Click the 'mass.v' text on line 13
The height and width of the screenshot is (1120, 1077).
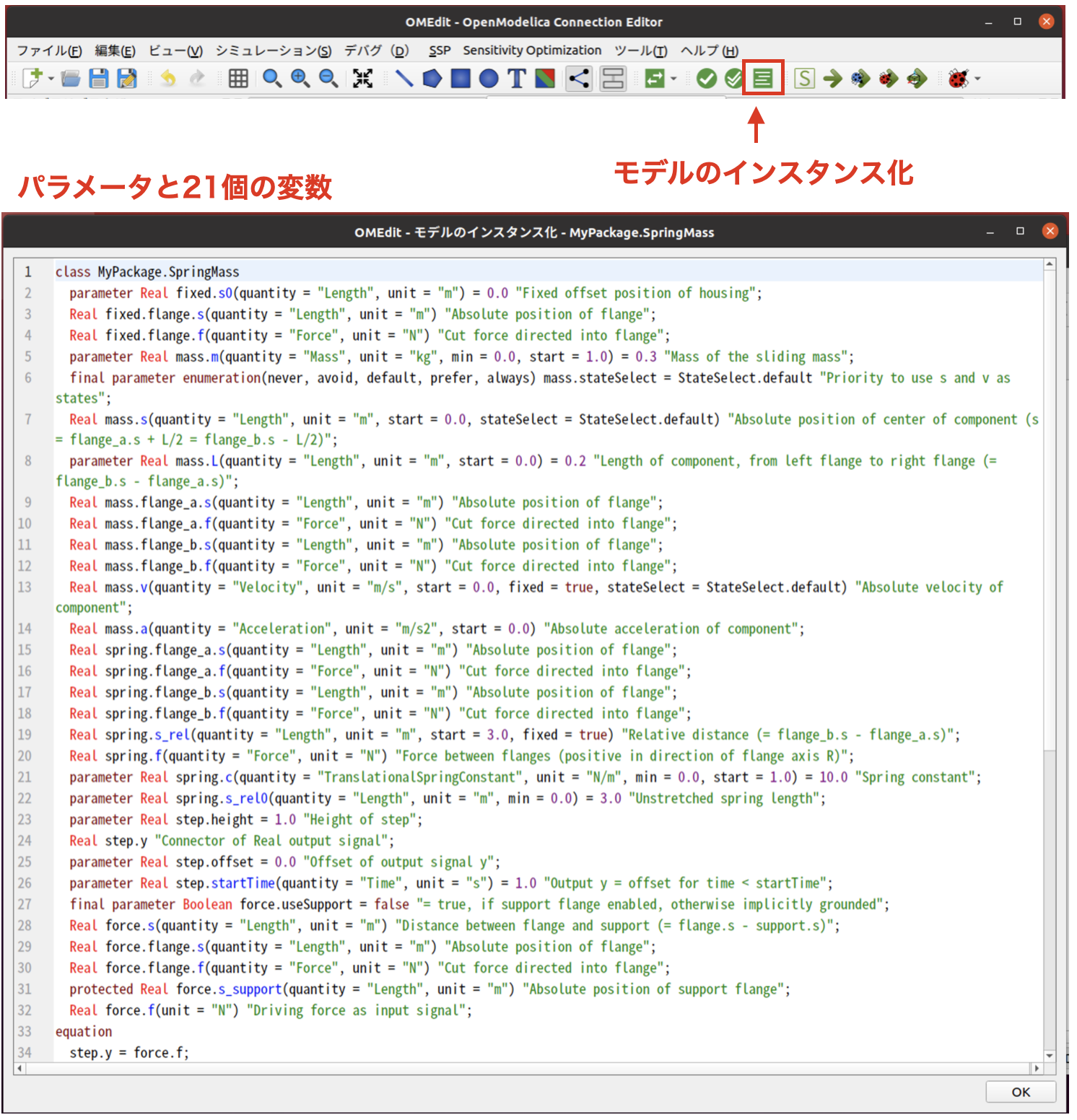click(x=126, y=587)
